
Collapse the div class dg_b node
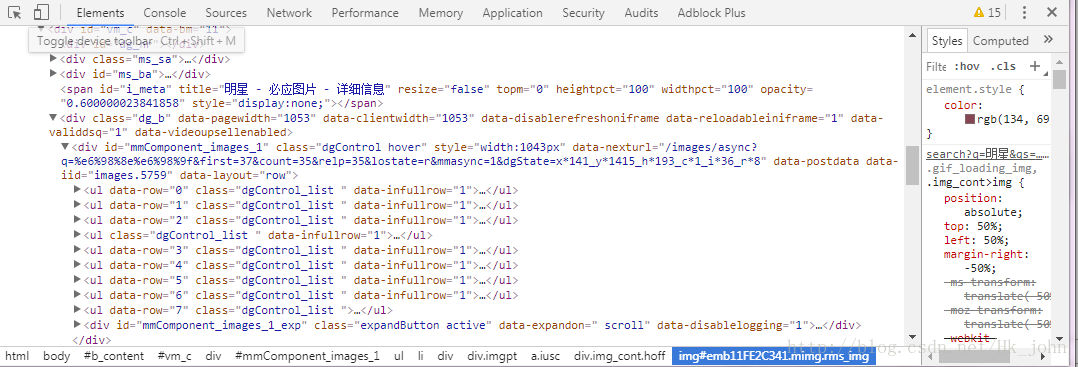[54, 118]
